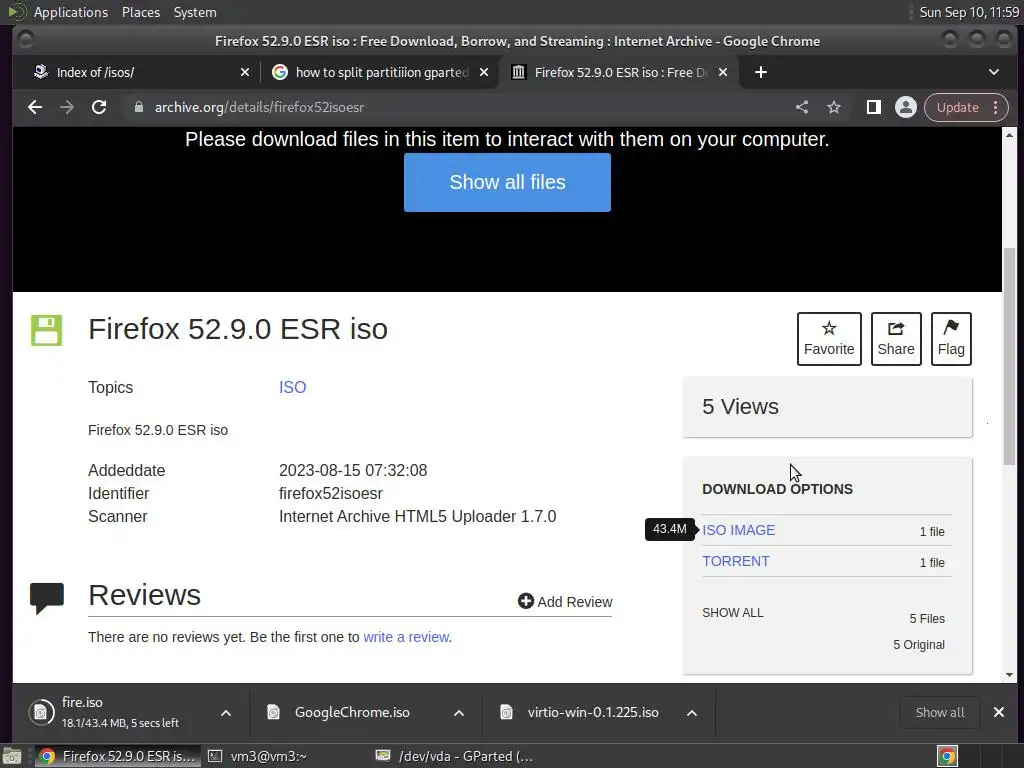This screenshot has height=768, width=1024.
Task: Bookmark this page with the star icon
Action: [834, 107]
